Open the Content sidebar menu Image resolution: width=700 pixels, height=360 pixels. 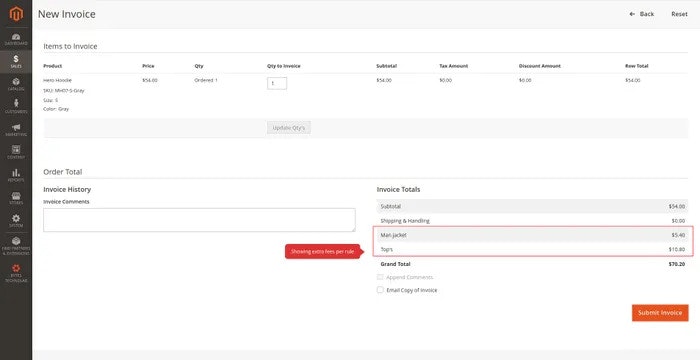tap(16, 152)
